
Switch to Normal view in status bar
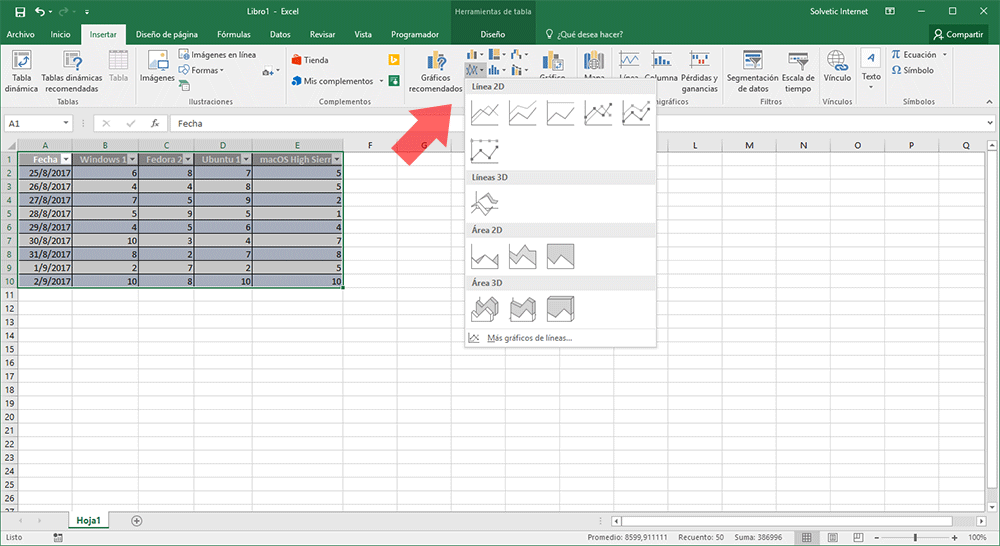click(x=807, y=538)
